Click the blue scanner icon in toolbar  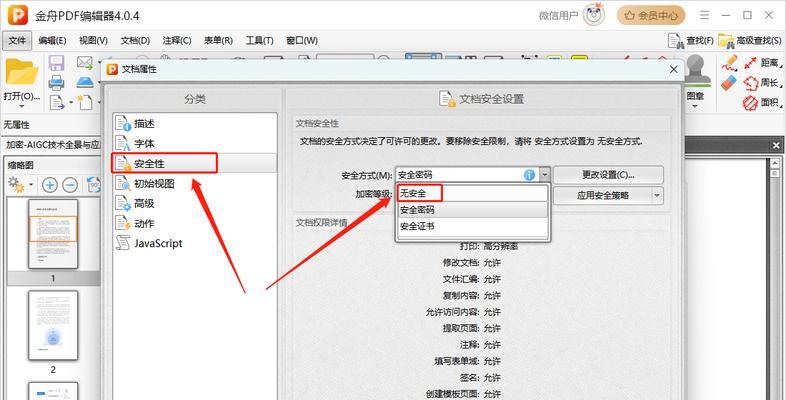(85, 82)
